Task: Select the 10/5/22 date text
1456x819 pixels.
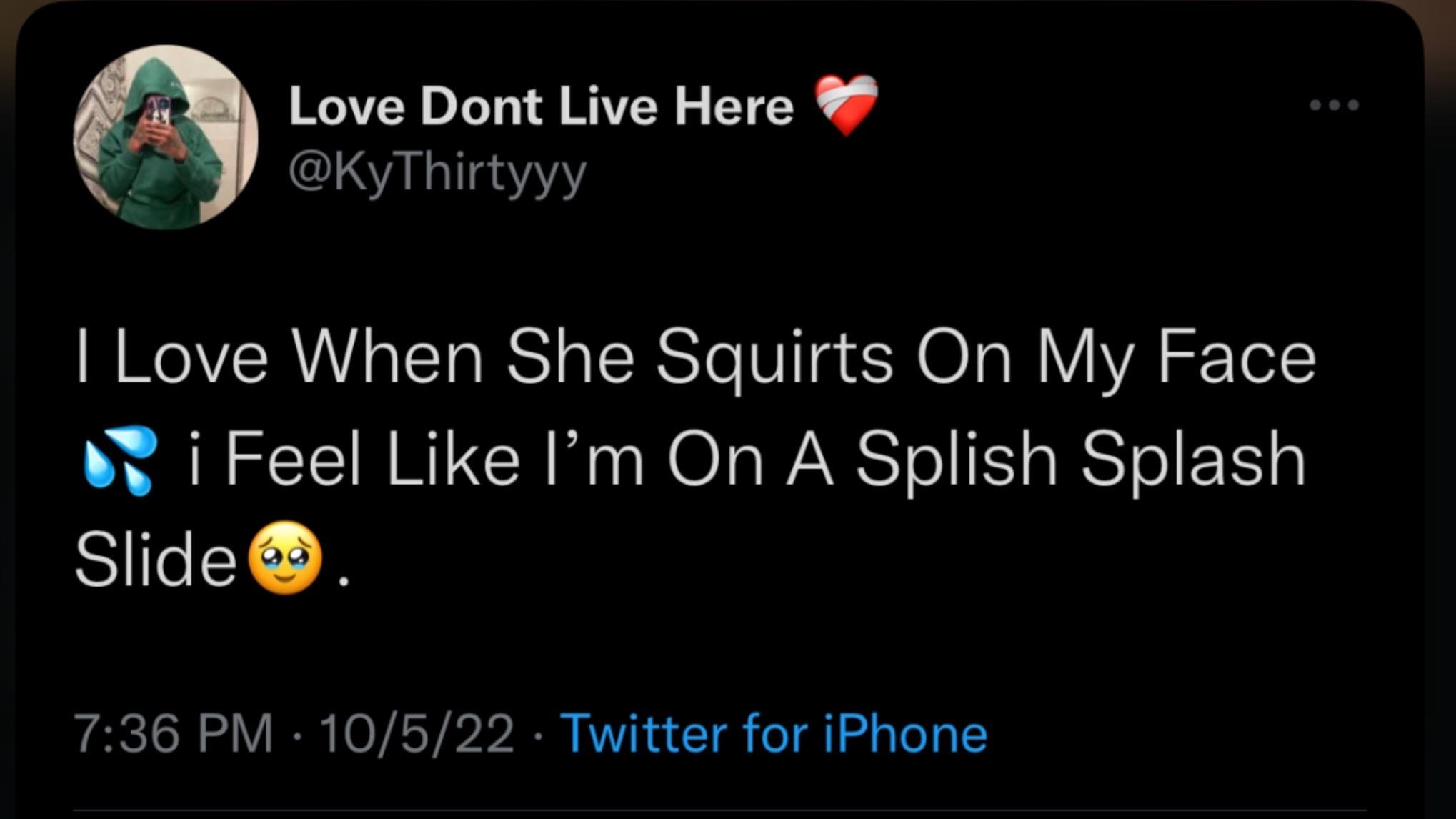Action: pyautogui.click(x=417, y=733)
